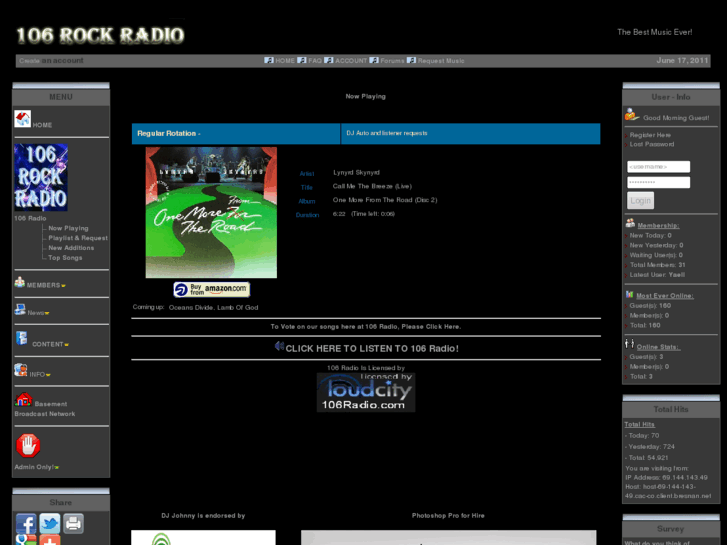Click the music note icon beside Forums
The width and height of the screenshot is (727, 545).
374,60
